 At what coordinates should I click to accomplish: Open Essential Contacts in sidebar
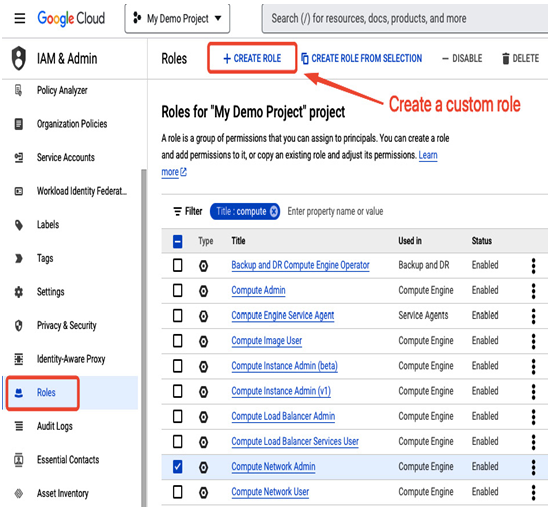click(x=68, y=460)
